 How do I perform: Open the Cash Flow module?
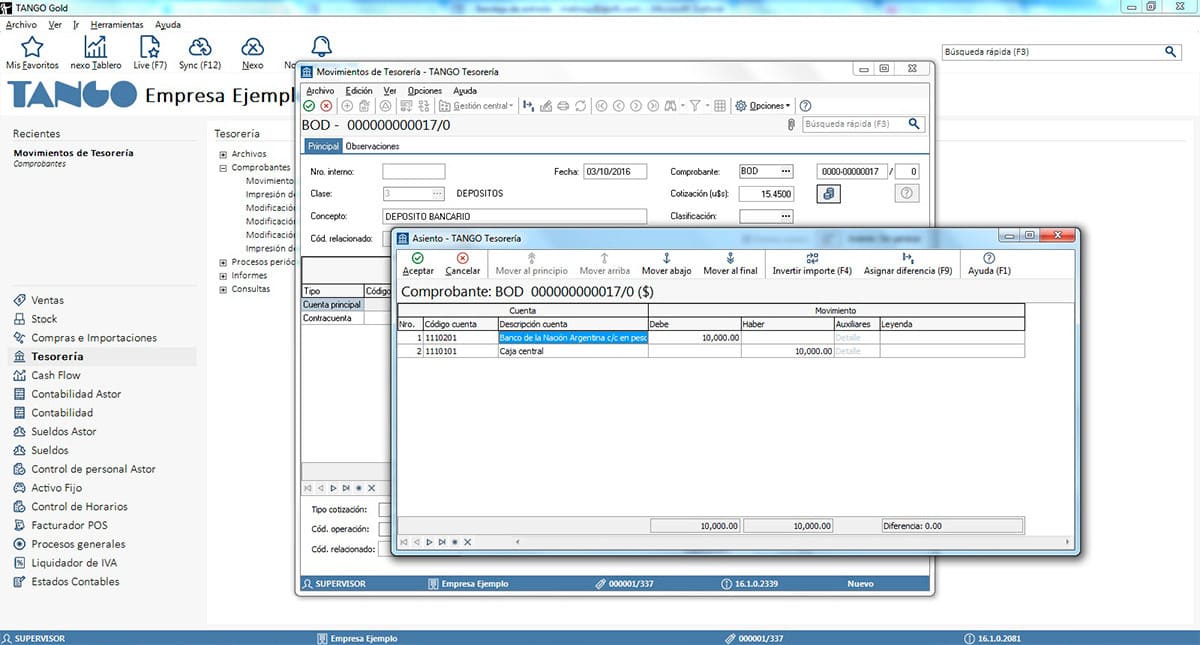(x=56, y=375)
